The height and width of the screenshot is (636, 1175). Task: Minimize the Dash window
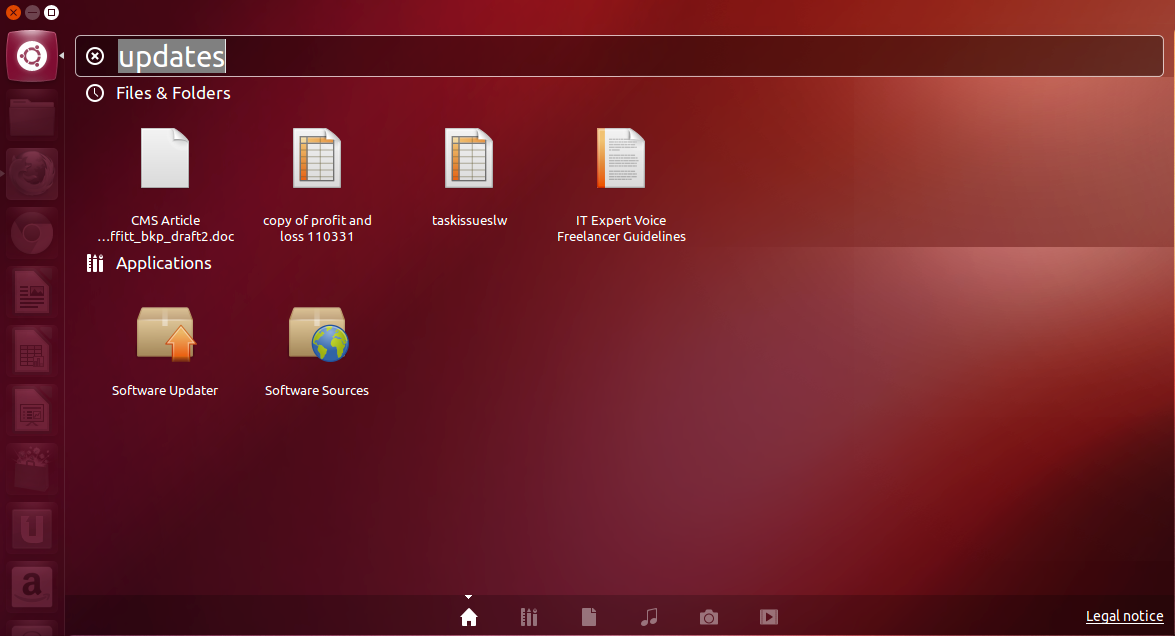(32, 13)
